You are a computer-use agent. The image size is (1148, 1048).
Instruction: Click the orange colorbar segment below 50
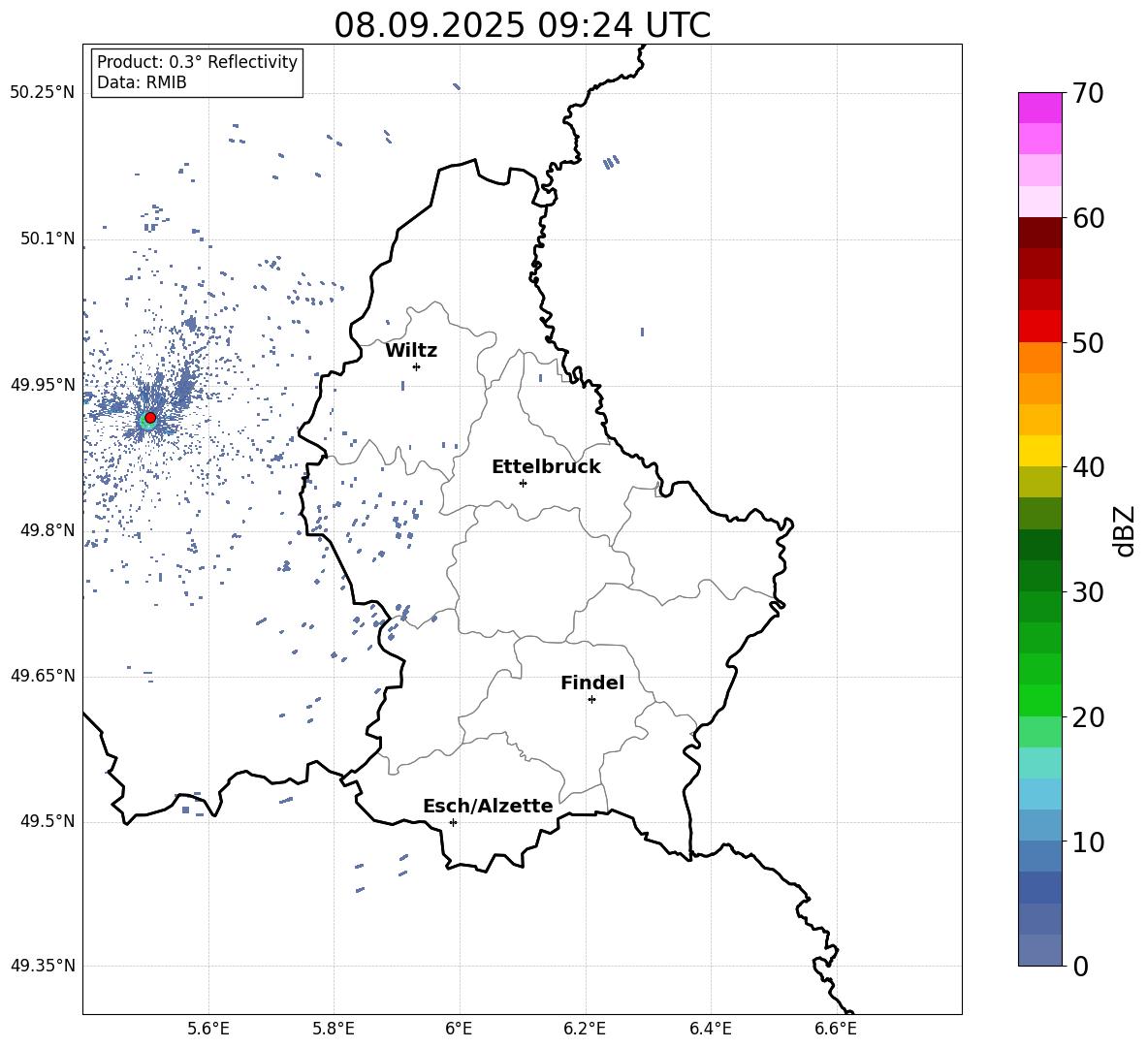[1039, 358]
